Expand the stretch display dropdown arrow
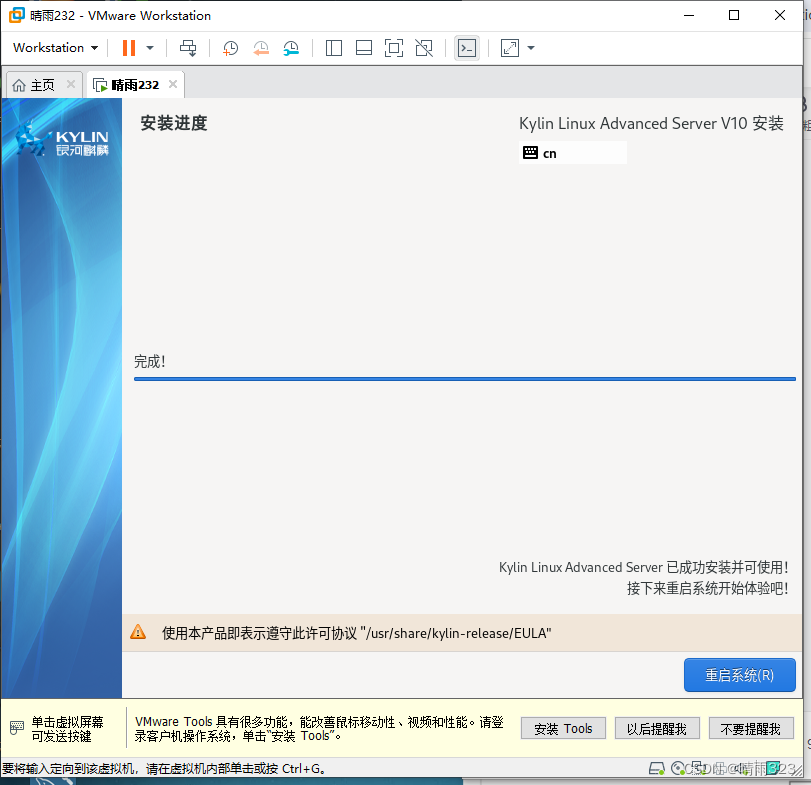The width and height of the screenshot is (811, 785). pyautogui.click(x=531, y=48)
